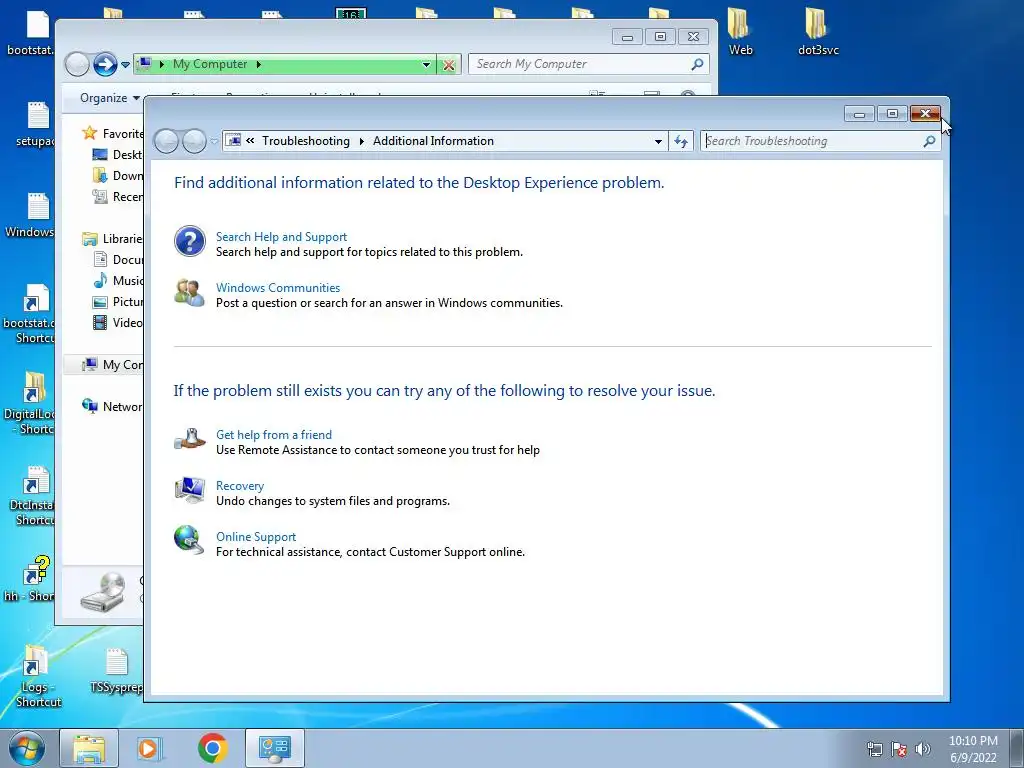The width and height of the screenshot is (1024, 768).
Task: Open Get help from a friend
Action: click(274, 434)
